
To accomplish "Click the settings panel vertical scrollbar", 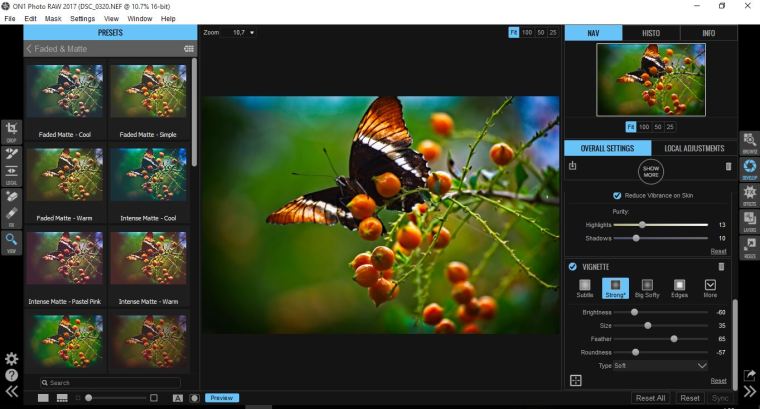I will pos(735,344).
